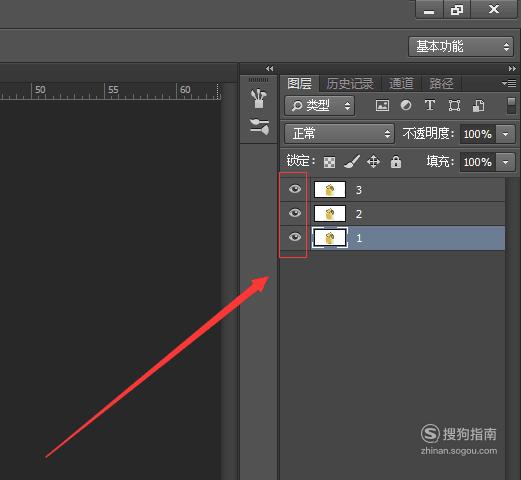
Task: Hide layer 2 with eye icon
Action: pyautogui.click(x=295, y=213)
